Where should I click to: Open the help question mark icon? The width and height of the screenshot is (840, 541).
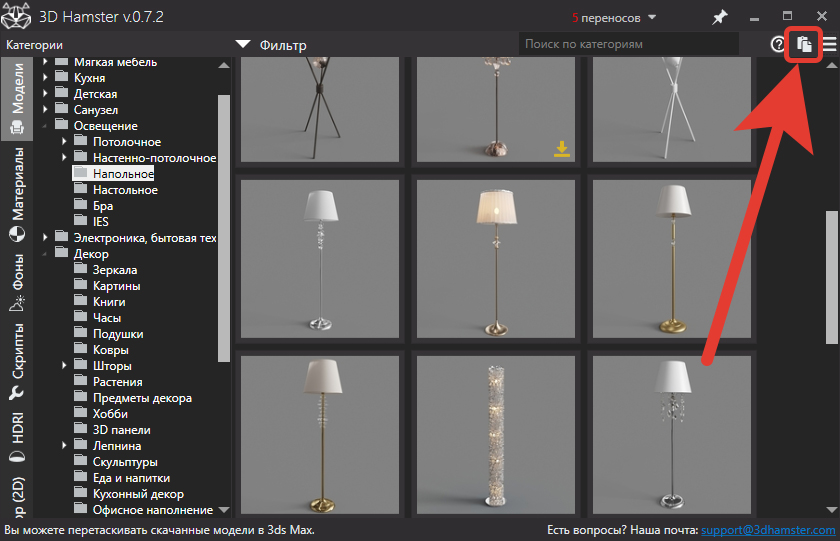777,44
